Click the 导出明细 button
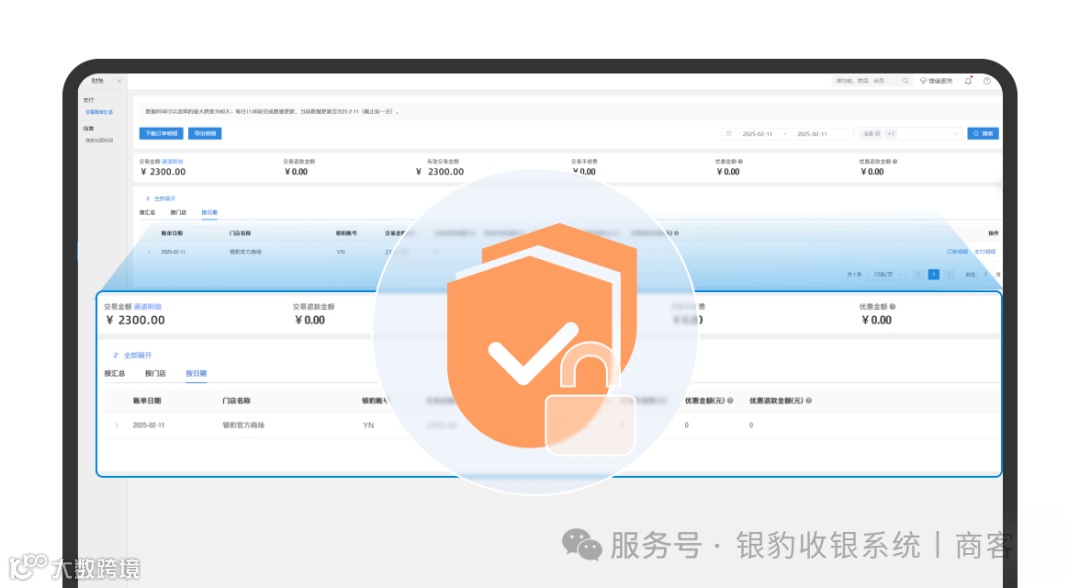Screen dimensions: 1080x588 point(205,134)
